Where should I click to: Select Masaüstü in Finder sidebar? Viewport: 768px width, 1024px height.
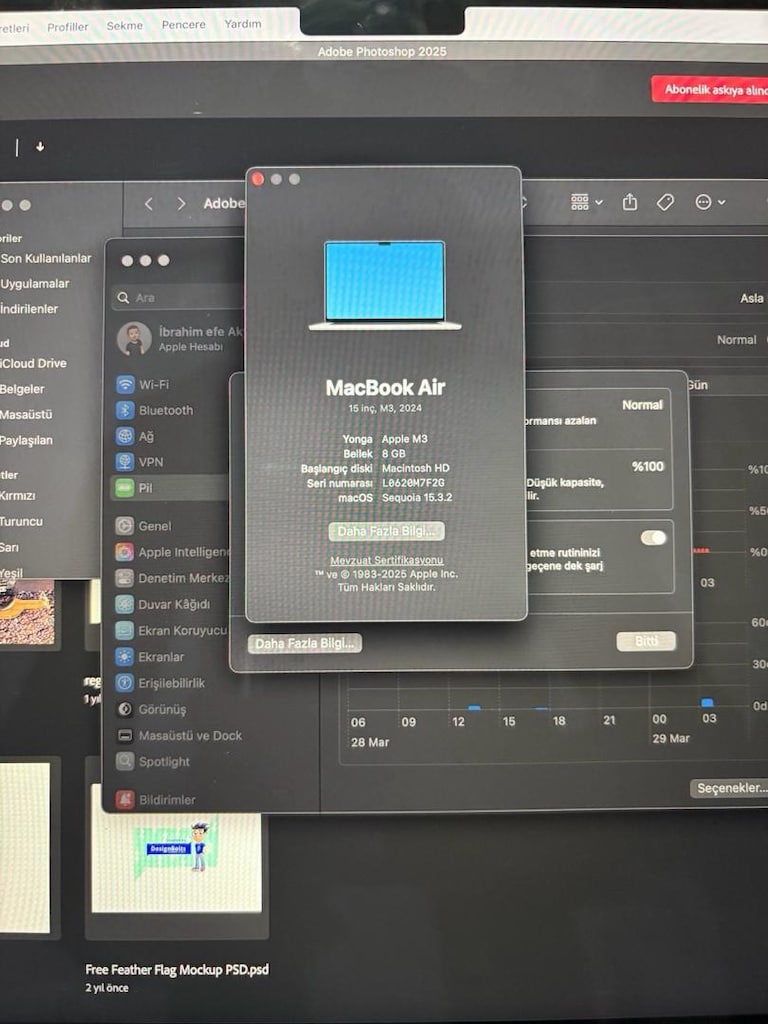(x=26, y=414)
